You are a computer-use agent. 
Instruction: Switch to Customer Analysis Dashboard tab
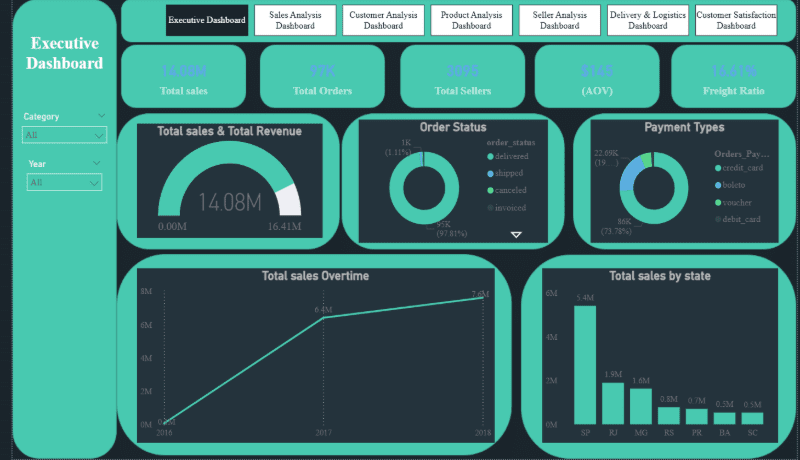tap(383, 20)
